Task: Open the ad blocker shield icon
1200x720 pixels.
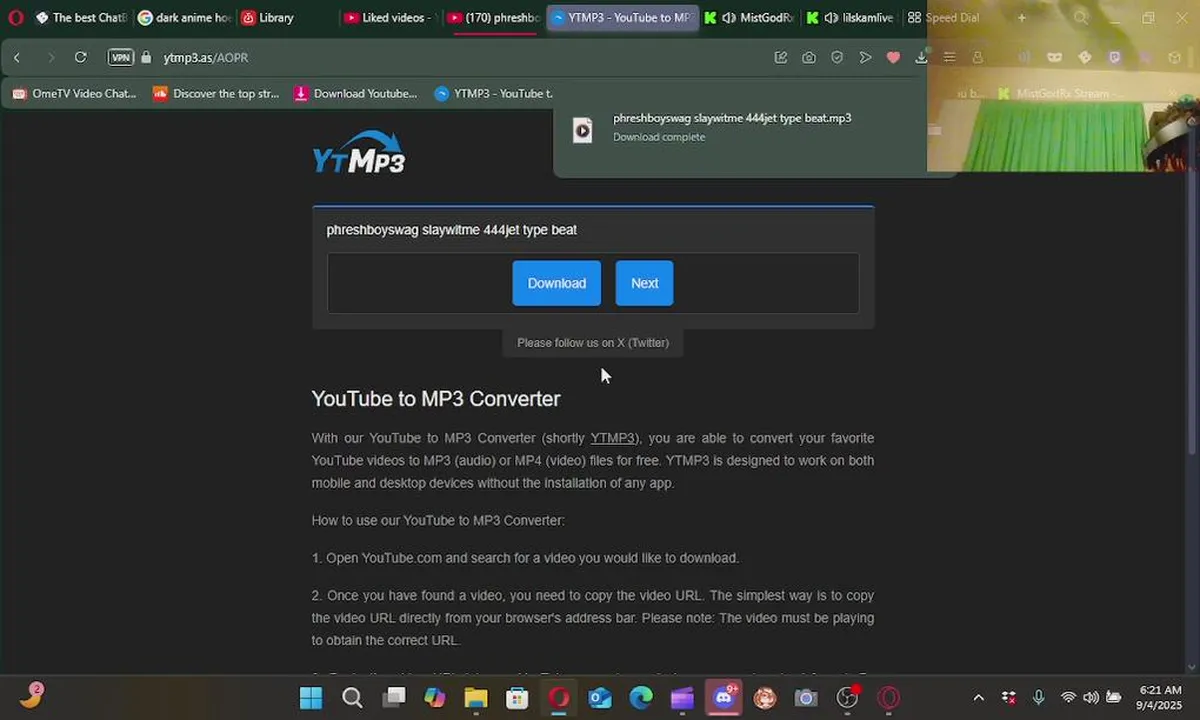Action: 837,58
